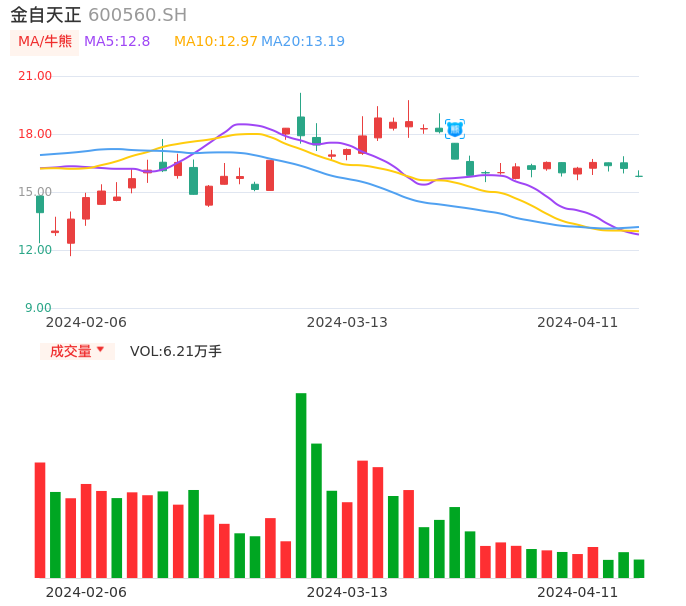Viewport: 686px width, 606px height.
Task: Click the 2024-03-13 date under price chart
Action: [x=347, y=322]
